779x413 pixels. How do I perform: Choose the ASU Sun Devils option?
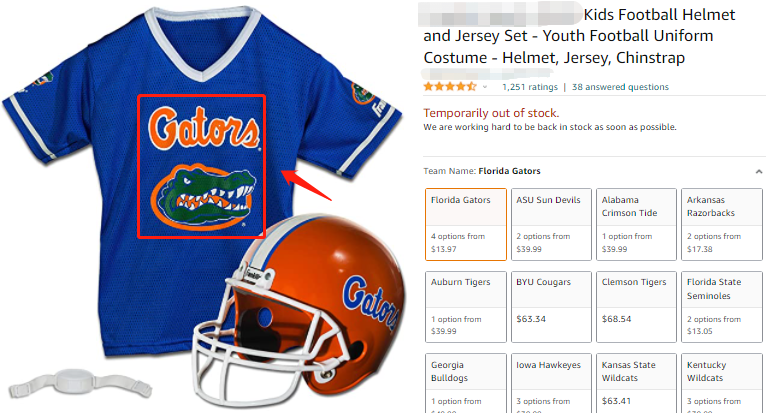pos(550,221)
